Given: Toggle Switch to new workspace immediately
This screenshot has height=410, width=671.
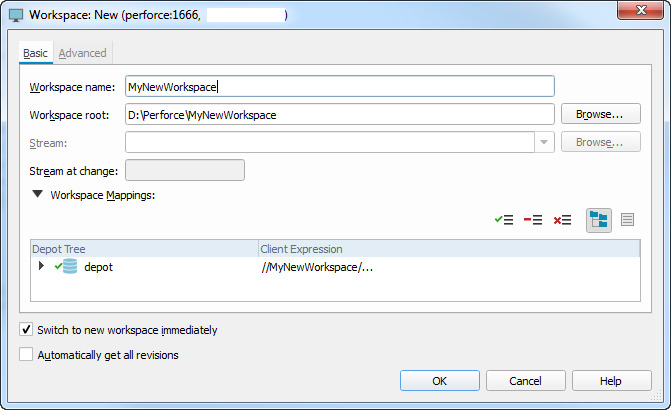Looking at the screenshot, I should pos(26,330).
